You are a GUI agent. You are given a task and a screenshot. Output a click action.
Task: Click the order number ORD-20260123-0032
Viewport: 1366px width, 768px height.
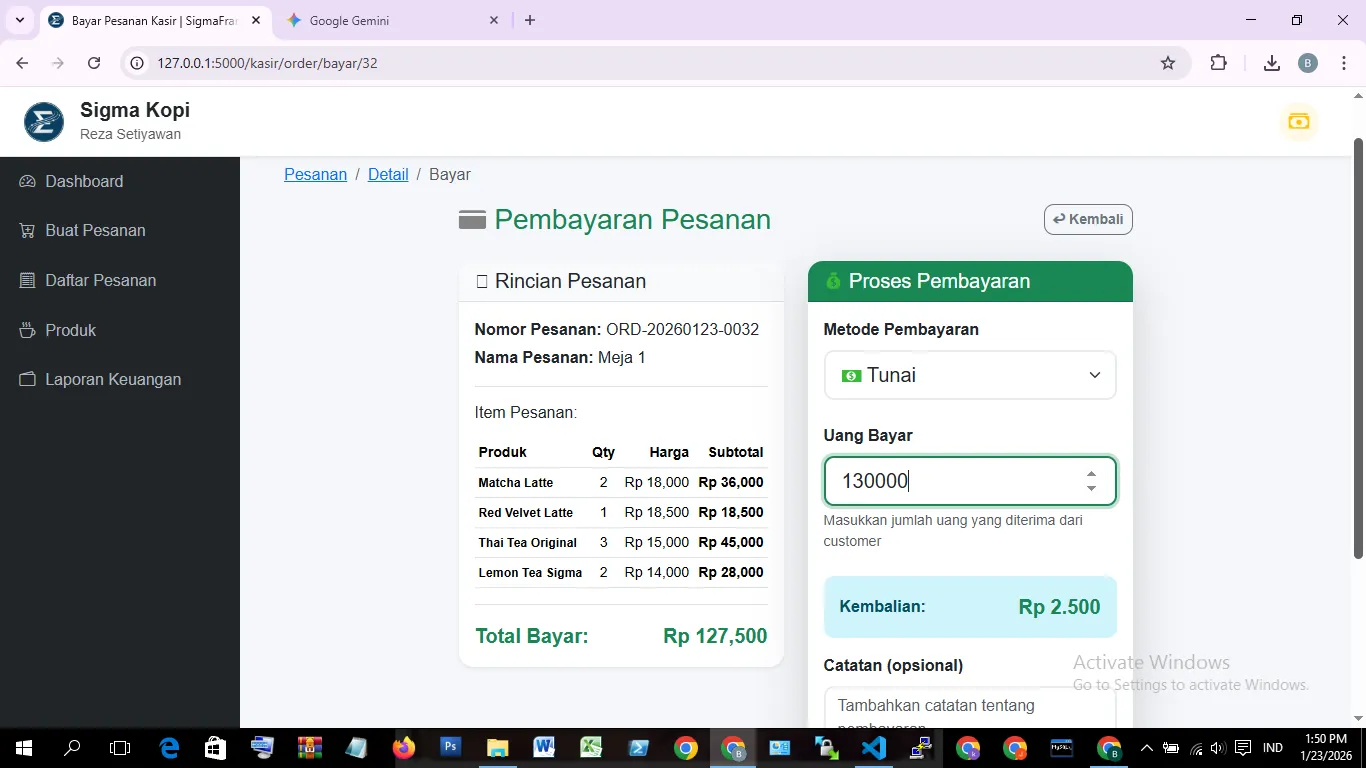tap(682, 329)
